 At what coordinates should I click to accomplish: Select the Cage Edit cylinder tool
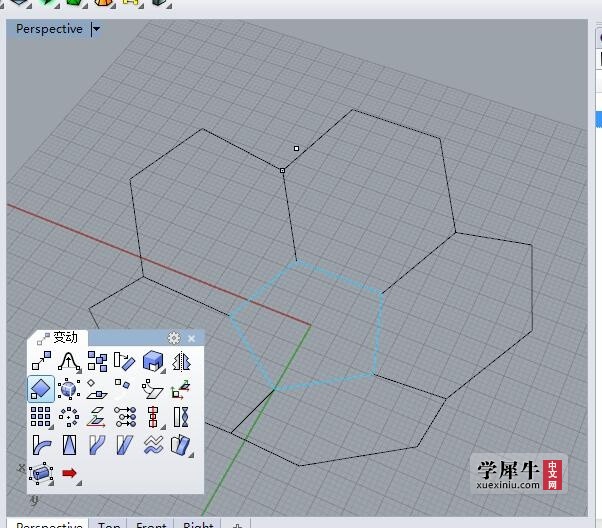[x=41, y=473]
